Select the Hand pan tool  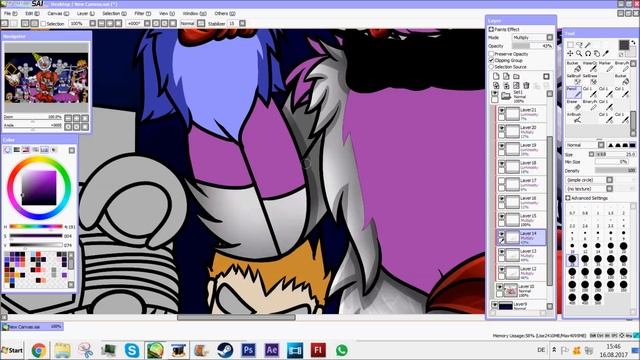coord(597,53)
